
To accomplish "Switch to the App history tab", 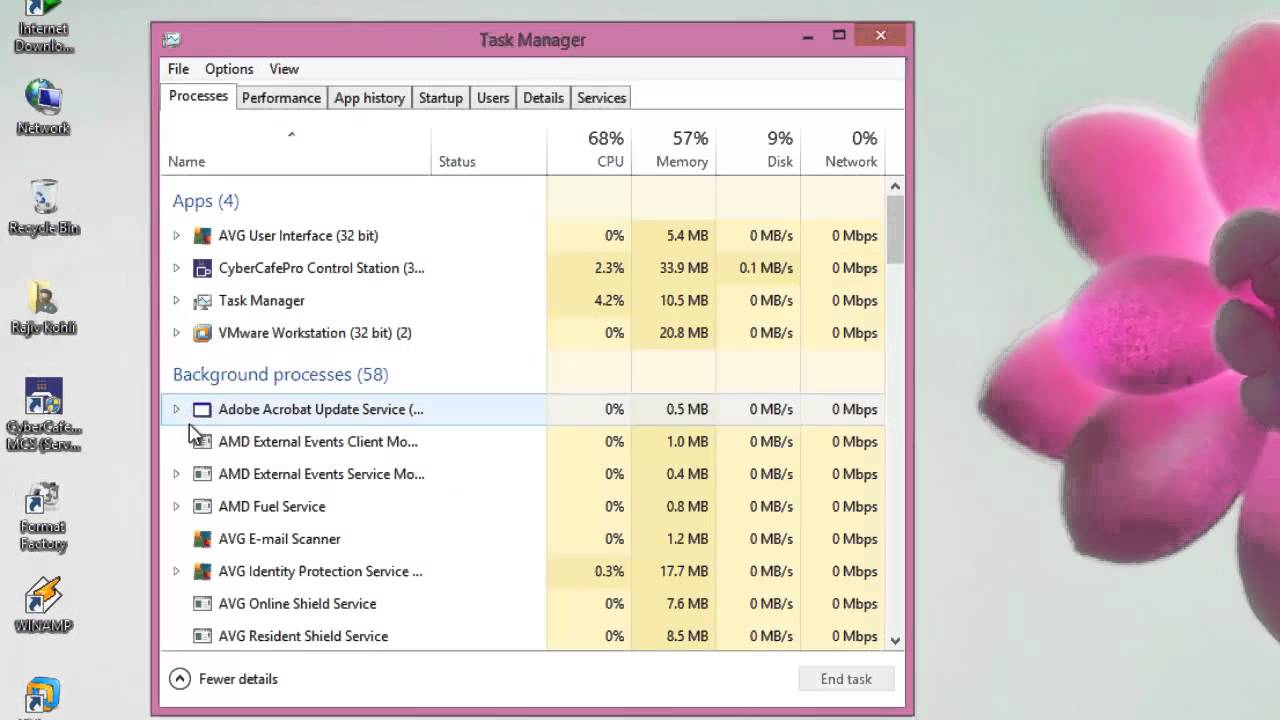I will pos(369,98).
